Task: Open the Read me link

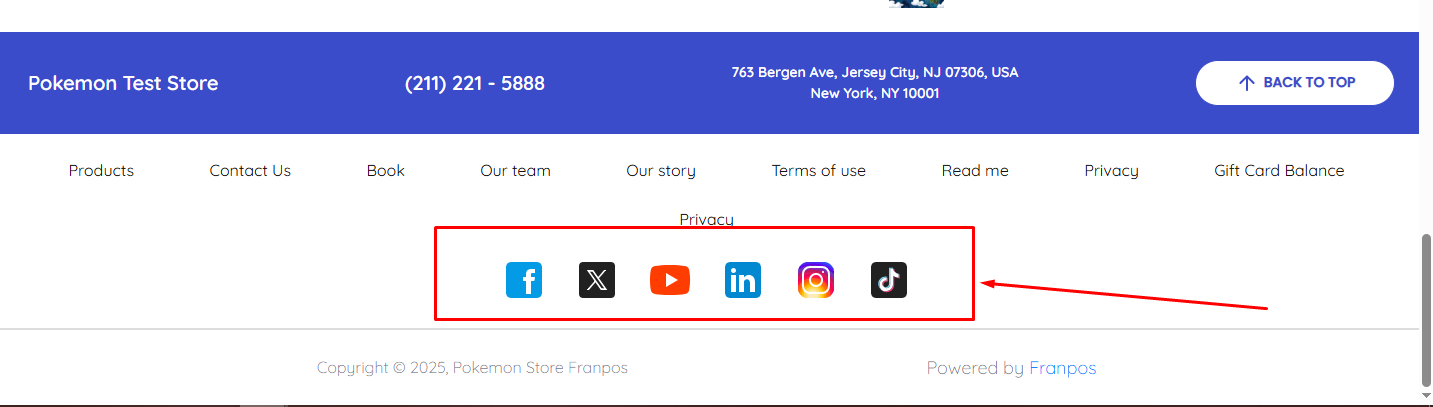Action: 975,171
